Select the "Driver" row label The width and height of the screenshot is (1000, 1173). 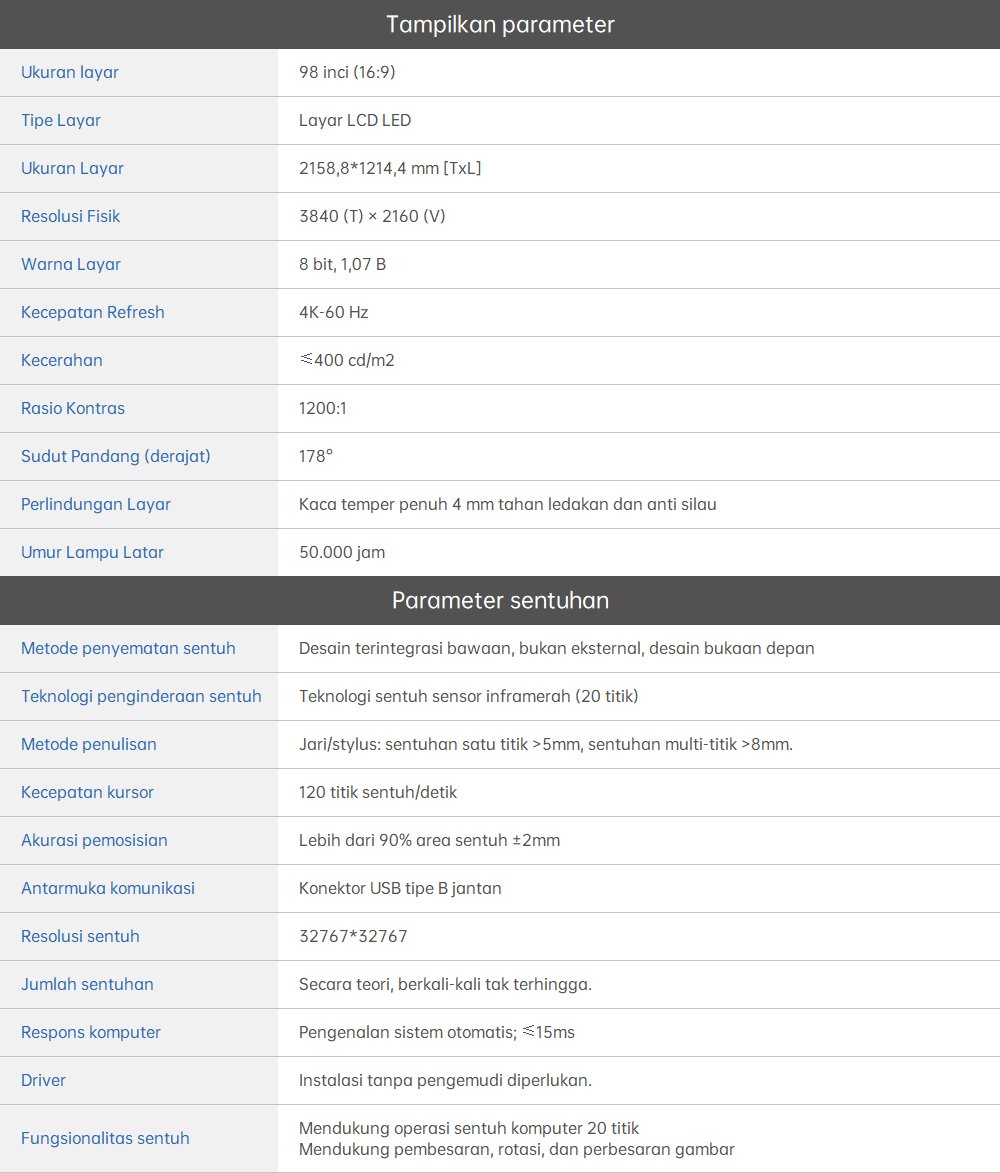(x=43, y=1080)
